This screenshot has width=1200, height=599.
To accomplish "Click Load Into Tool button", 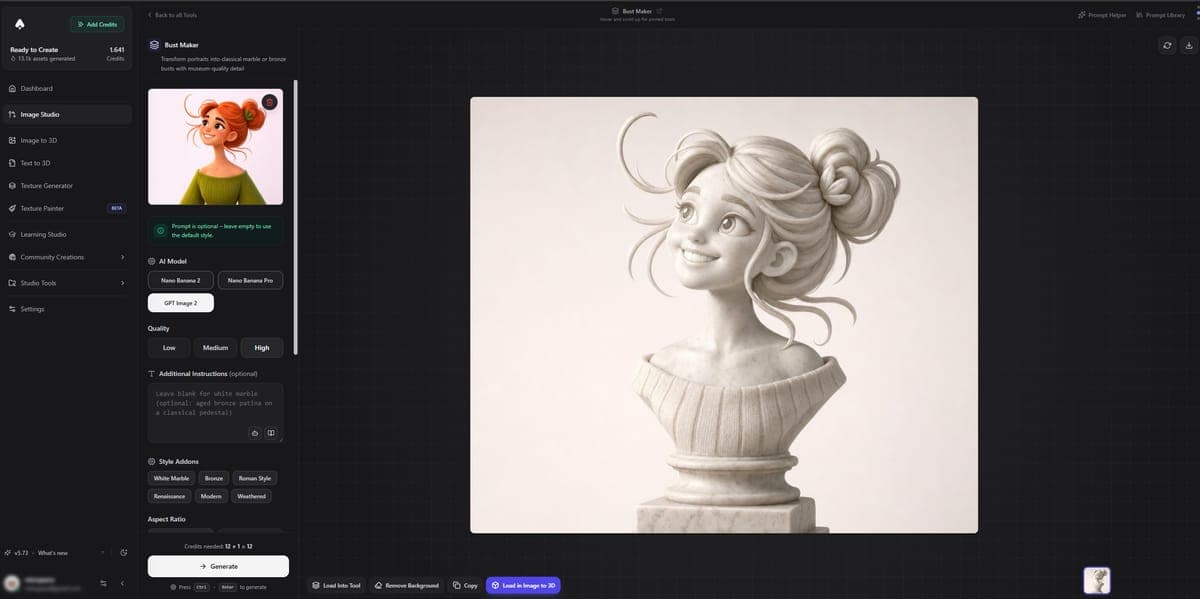I will 336,585.
